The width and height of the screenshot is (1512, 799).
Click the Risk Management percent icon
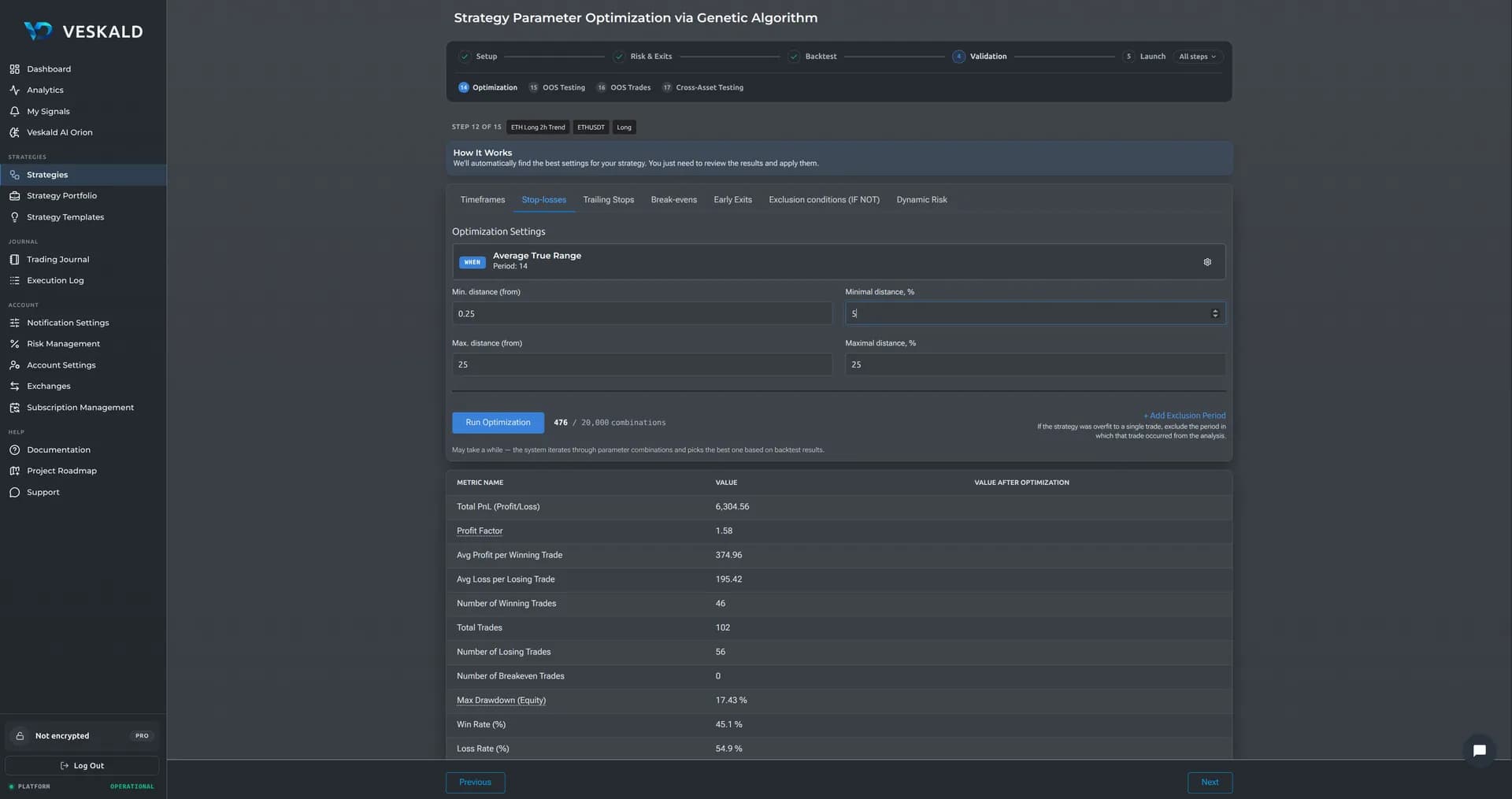14,344
